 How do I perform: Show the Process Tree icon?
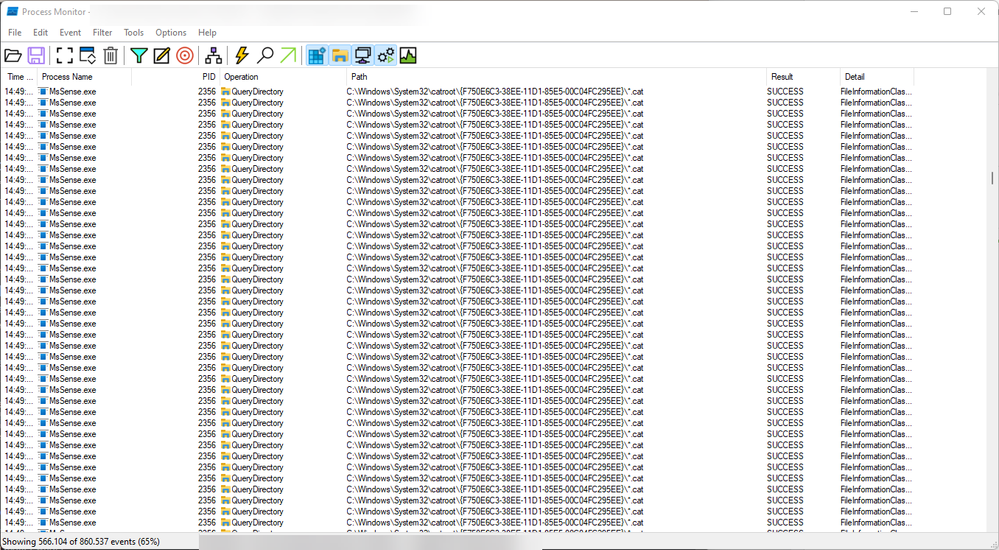(x=213, y=56)
